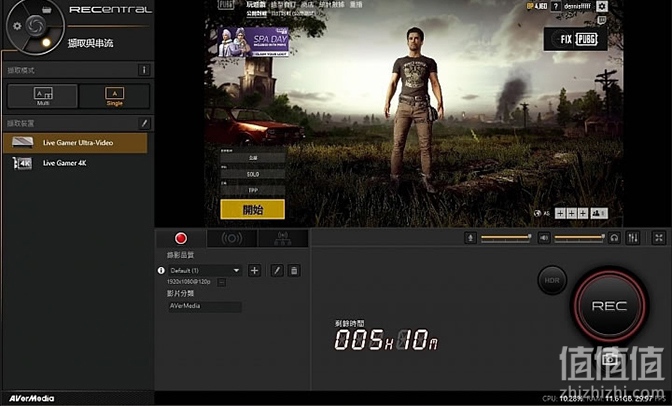Viewport: 672px width, 406px height.
Task: Select the capture and stream glowing dot
Action: (46, 42)
